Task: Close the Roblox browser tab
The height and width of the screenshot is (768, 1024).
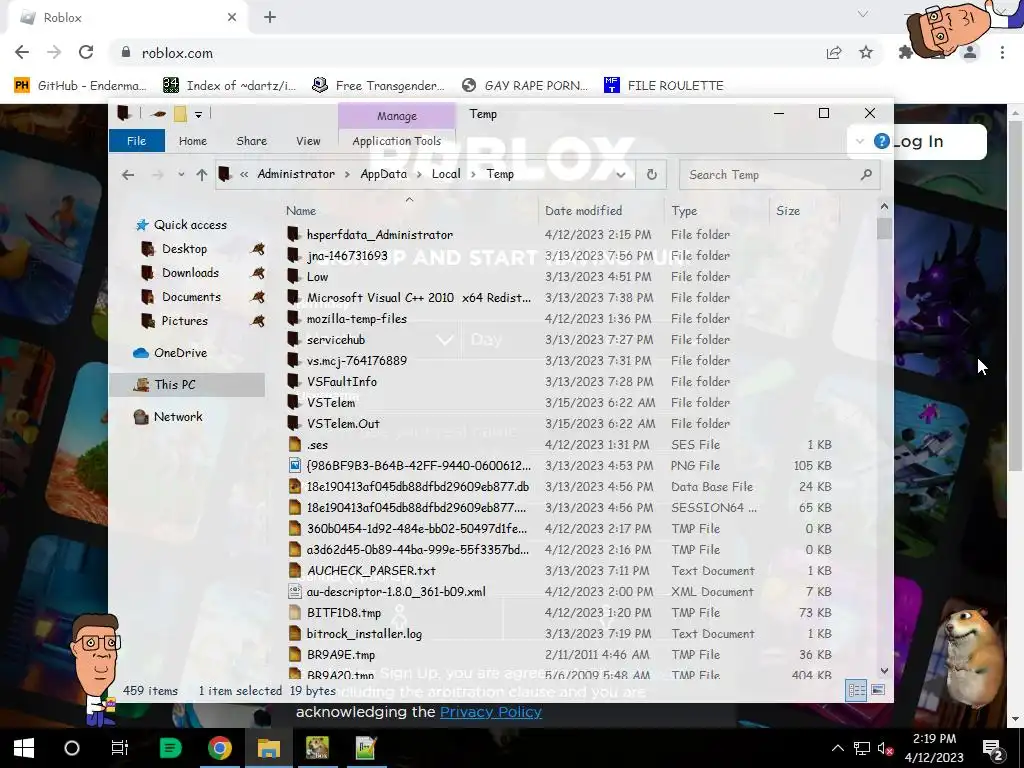Action: coord(232,17)
